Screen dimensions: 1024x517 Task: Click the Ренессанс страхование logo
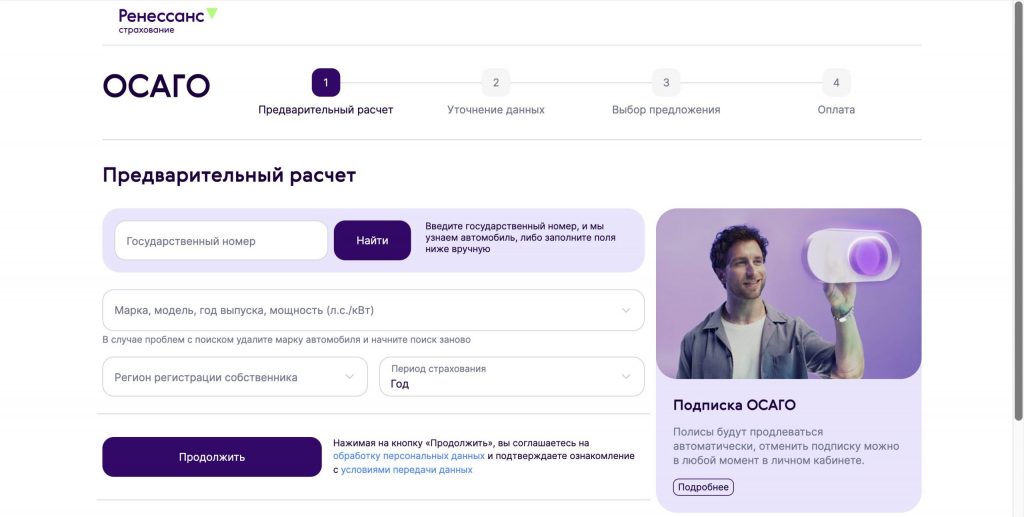tap(167, 20)
